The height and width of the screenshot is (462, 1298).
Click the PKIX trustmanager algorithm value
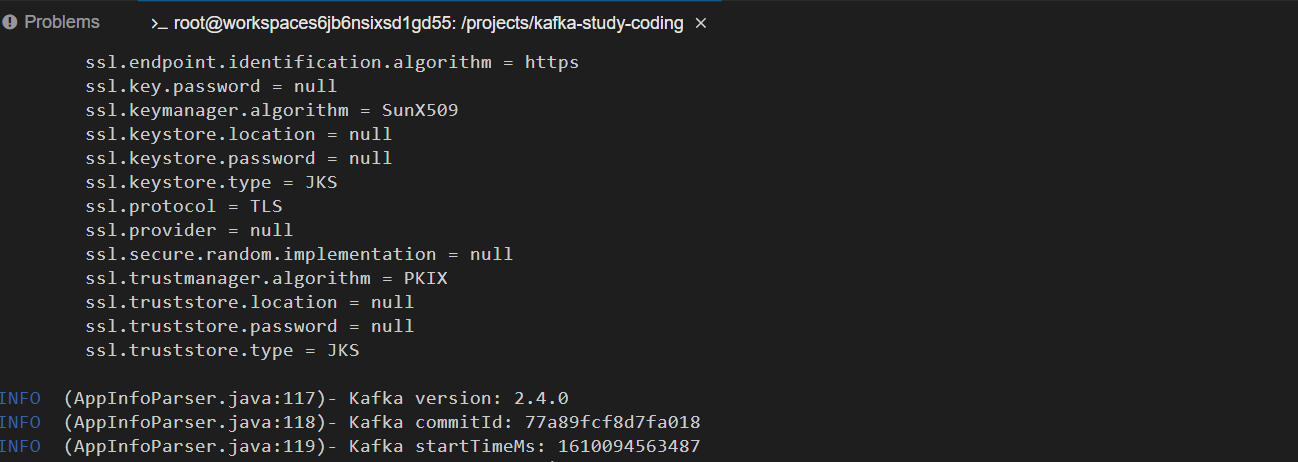pos(425,278)
